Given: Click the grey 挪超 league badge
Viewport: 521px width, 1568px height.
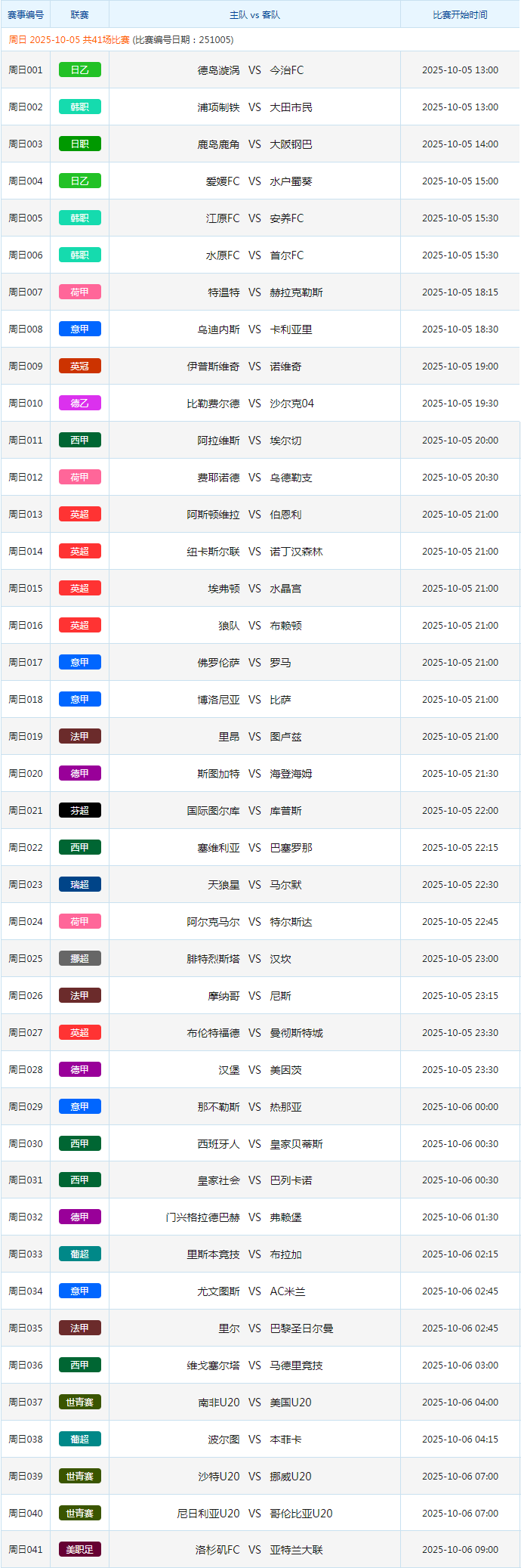Looking at the screenshot, I should [x=79, y=959].
